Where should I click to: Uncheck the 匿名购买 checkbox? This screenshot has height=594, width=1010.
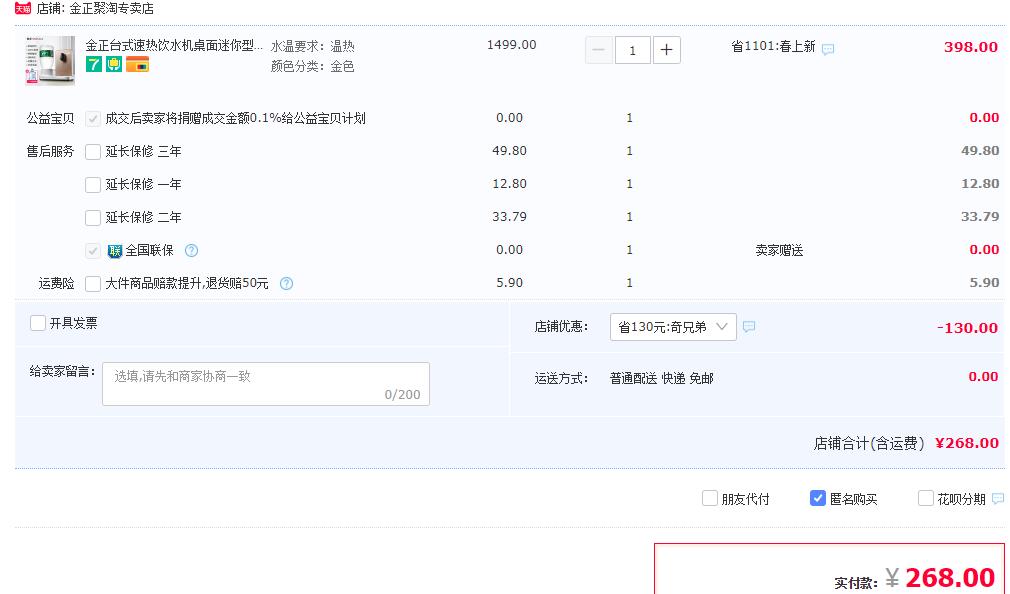pyautogui.click(x=817, y=498)
